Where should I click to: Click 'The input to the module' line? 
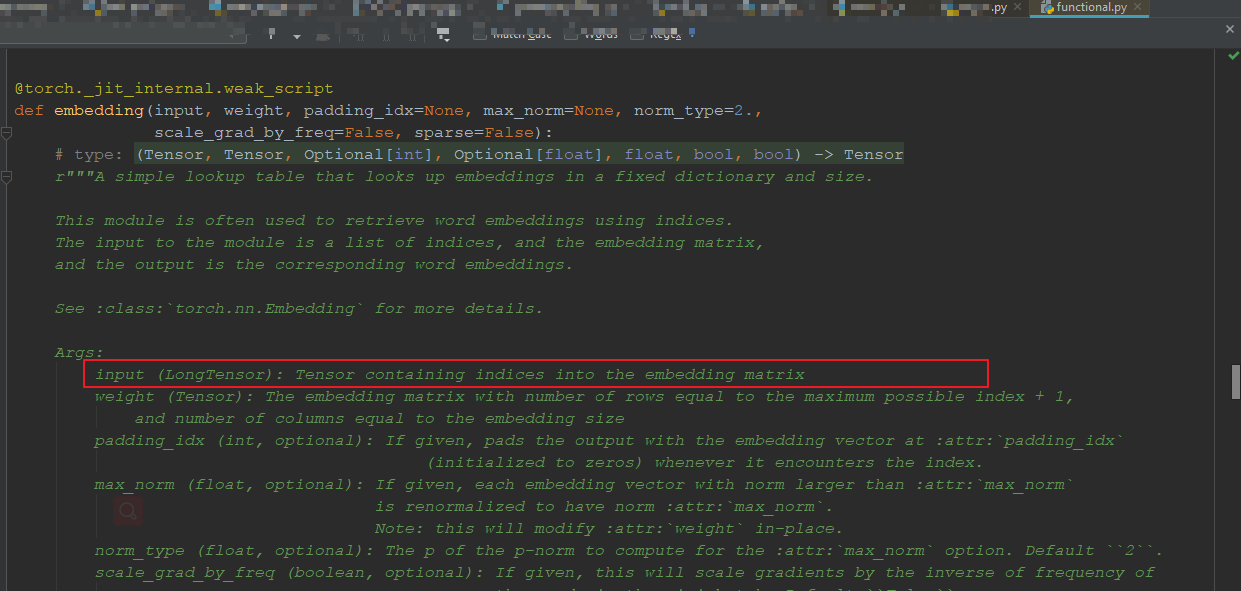coord(409,243)
